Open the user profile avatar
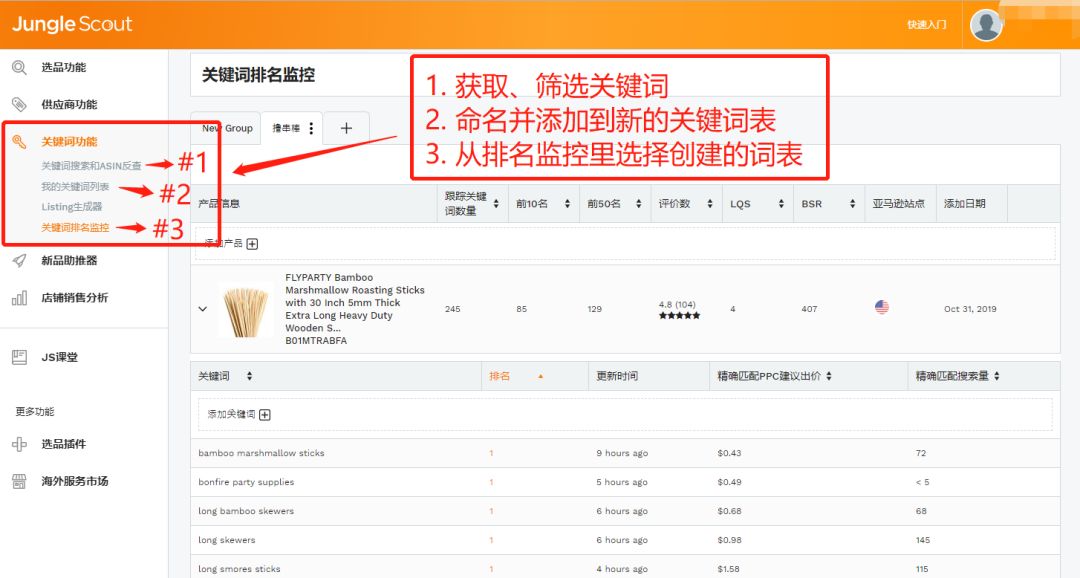The image size is (1080, 578). pos(986,25)
